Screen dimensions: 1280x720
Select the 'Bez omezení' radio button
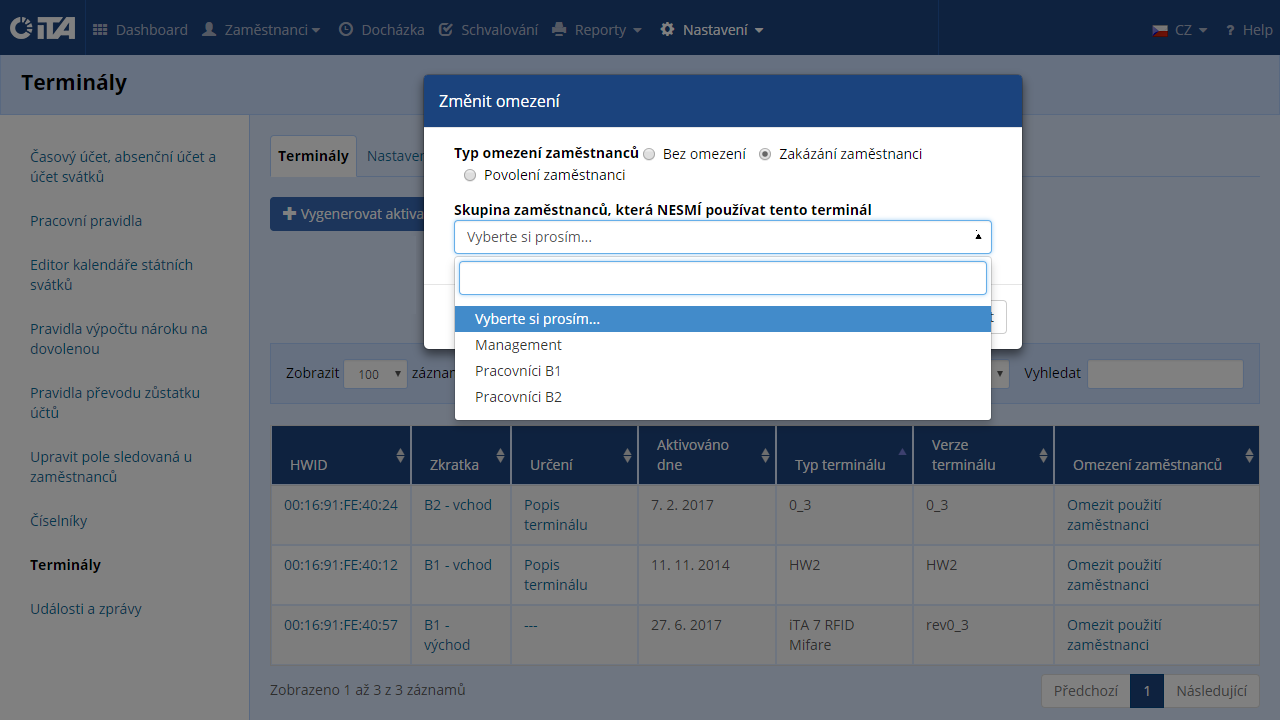pos(650,155)
